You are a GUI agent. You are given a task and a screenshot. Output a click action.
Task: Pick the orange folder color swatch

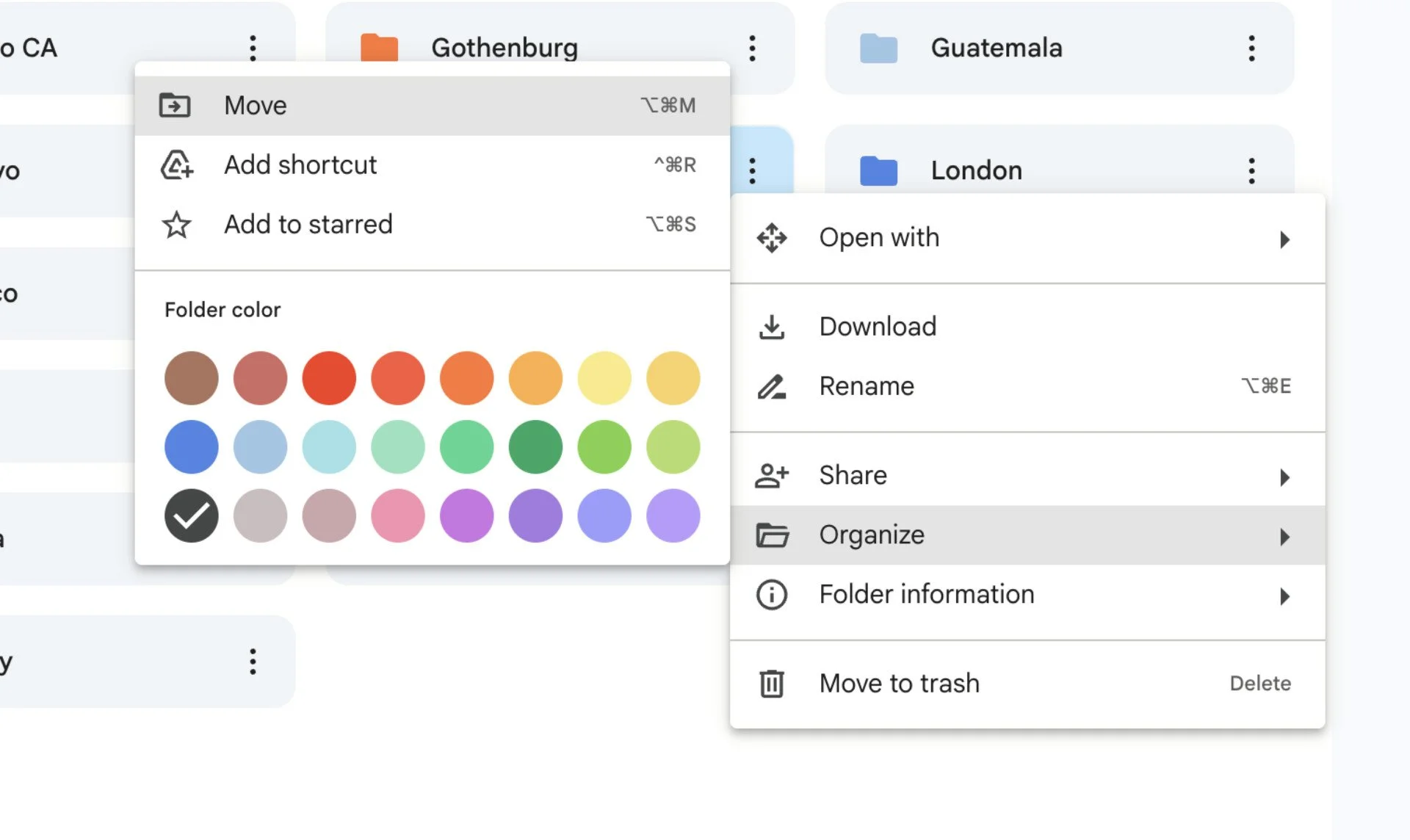point(466,378)
